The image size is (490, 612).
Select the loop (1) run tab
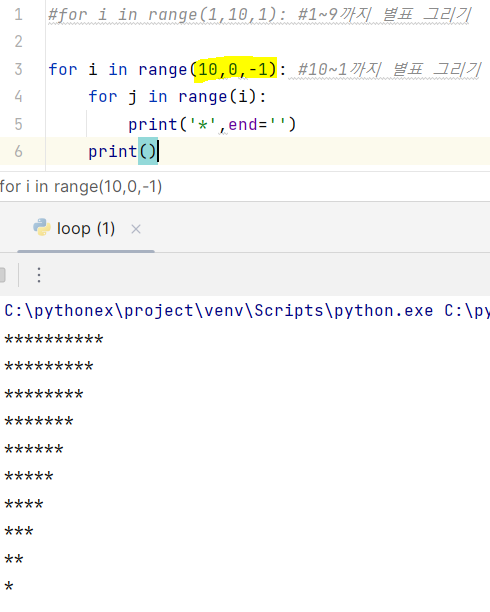[x=86, y=228]
